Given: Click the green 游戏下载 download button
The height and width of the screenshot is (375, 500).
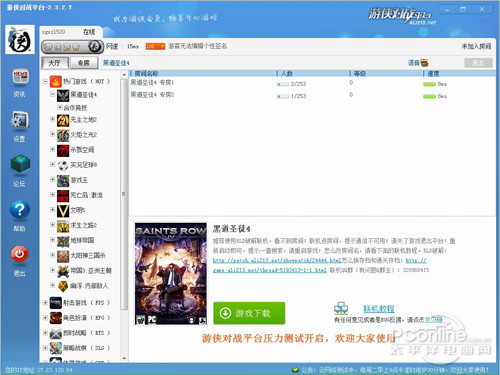Looking at the screenshot, I should click(x=249, y=313).
